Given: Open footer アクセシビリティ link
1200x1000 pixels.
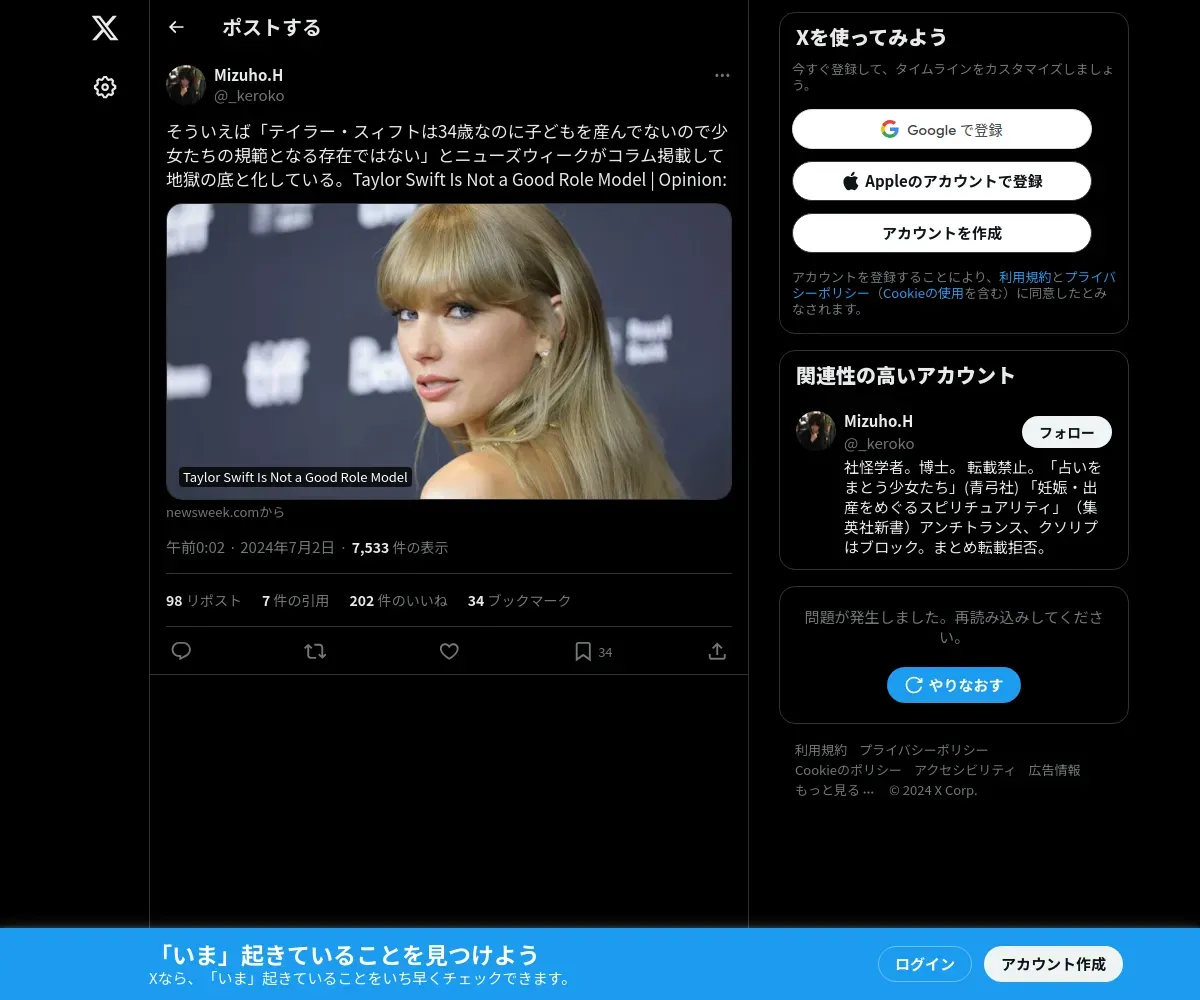Looking at the screenshot, I should click(x=965, y=770).
